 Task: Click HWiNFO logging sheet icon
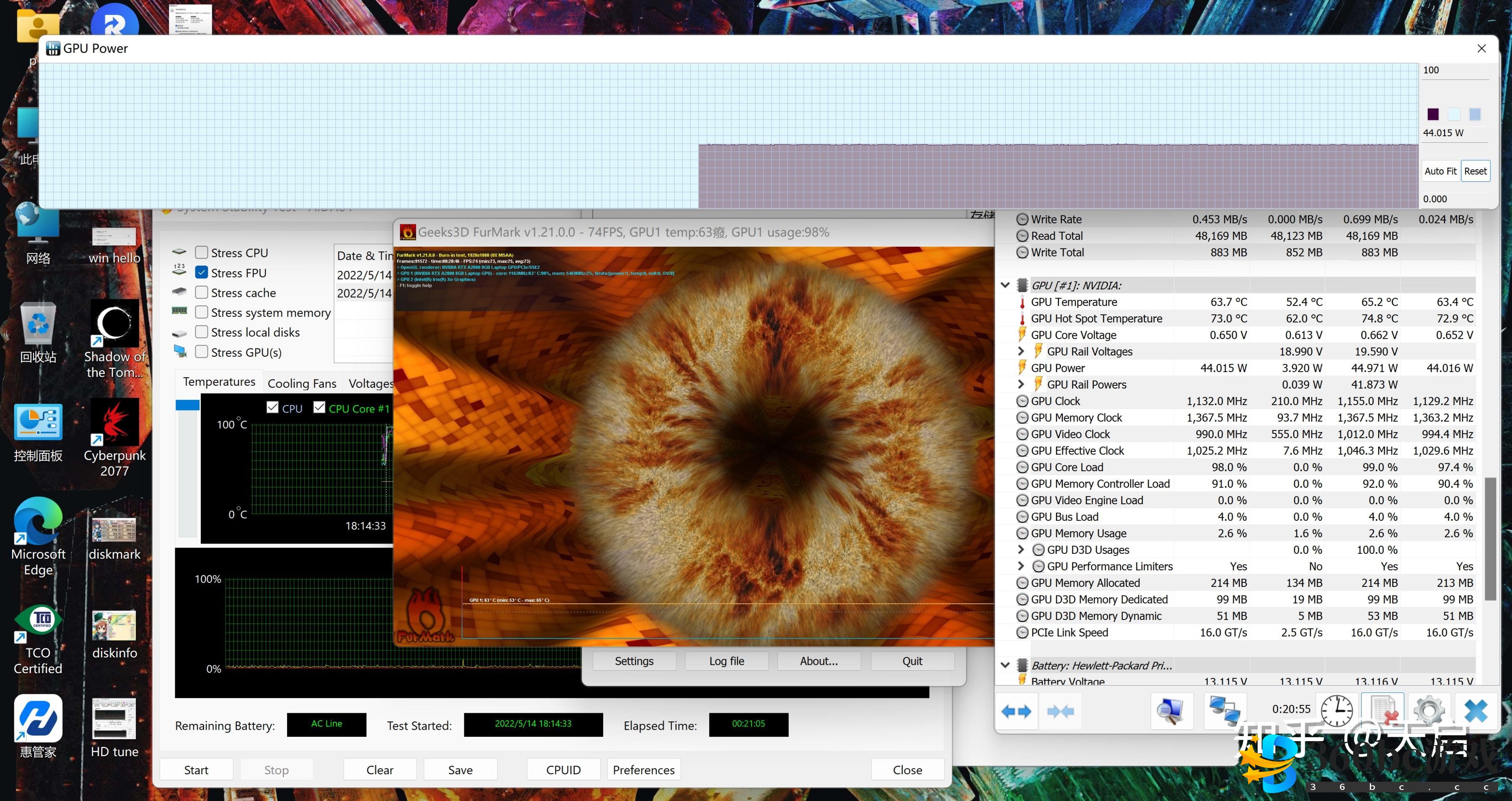click(x=1382, y=711)
